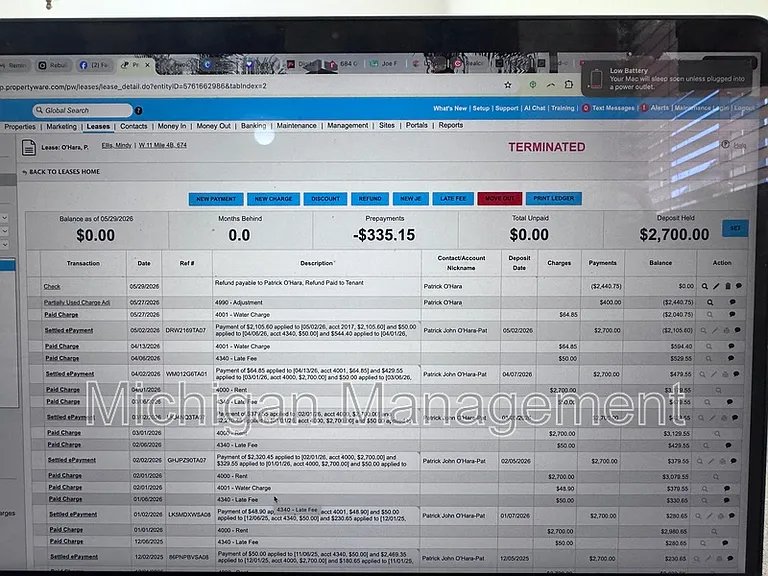Click the LATE FEE button
The image size is (768, 576).
[453, 198]
